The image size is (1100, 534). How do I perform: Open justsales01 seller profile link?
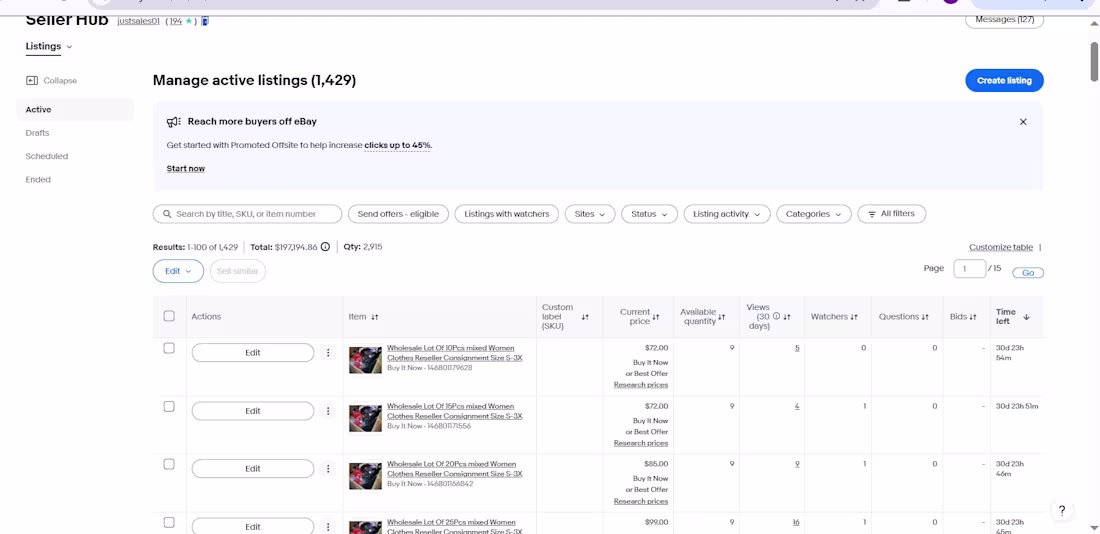(x=138, y=21)
